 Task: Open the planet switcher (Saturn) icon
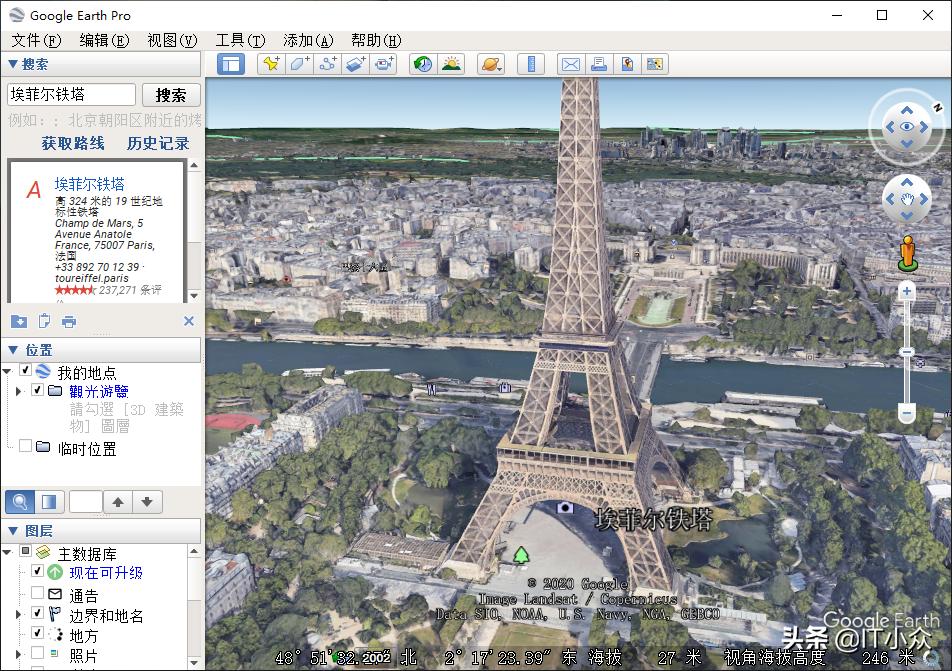[491, 64]
